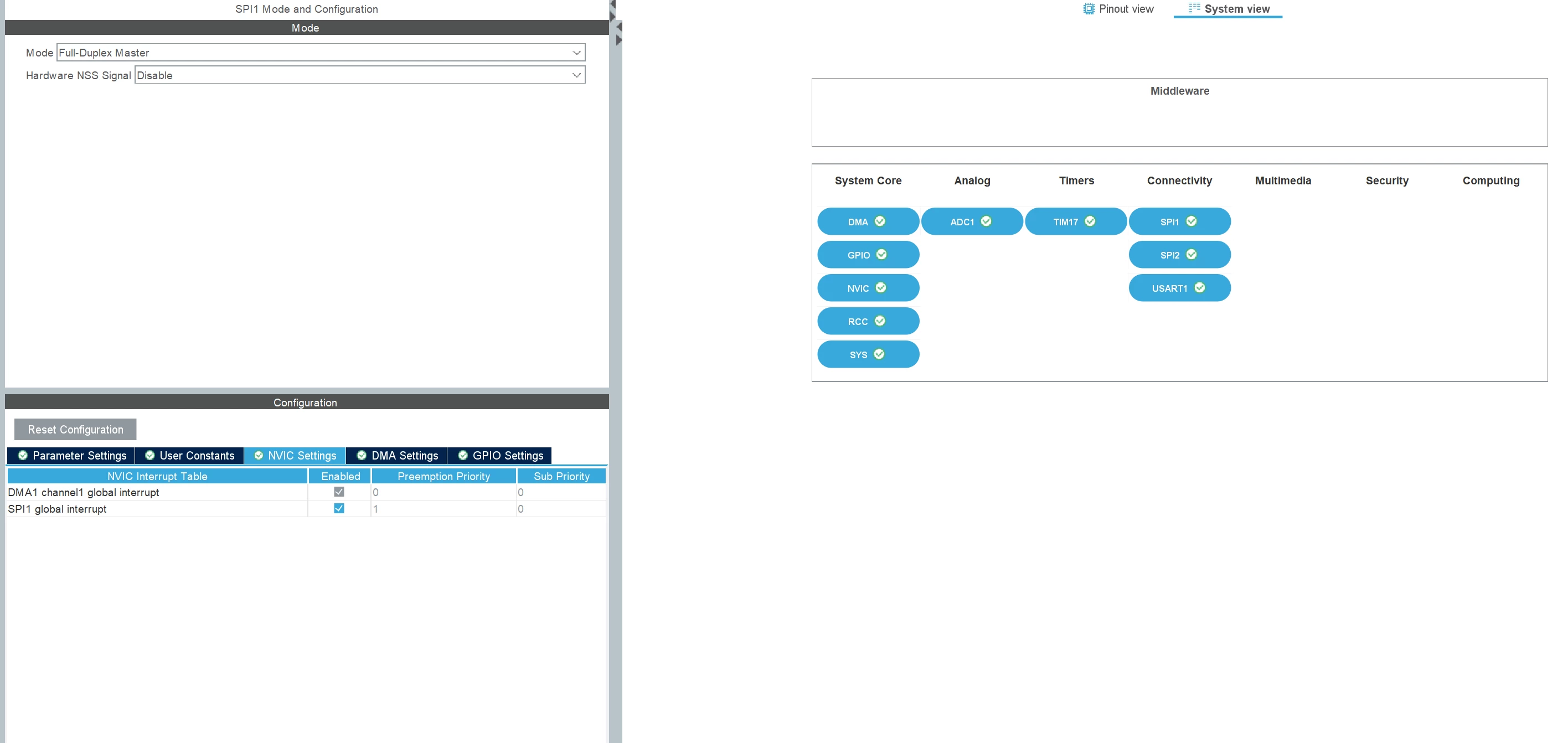Click the Pinout view chip icon
The width and height of the screenshot is (1568, 743).
[1089, 9]
